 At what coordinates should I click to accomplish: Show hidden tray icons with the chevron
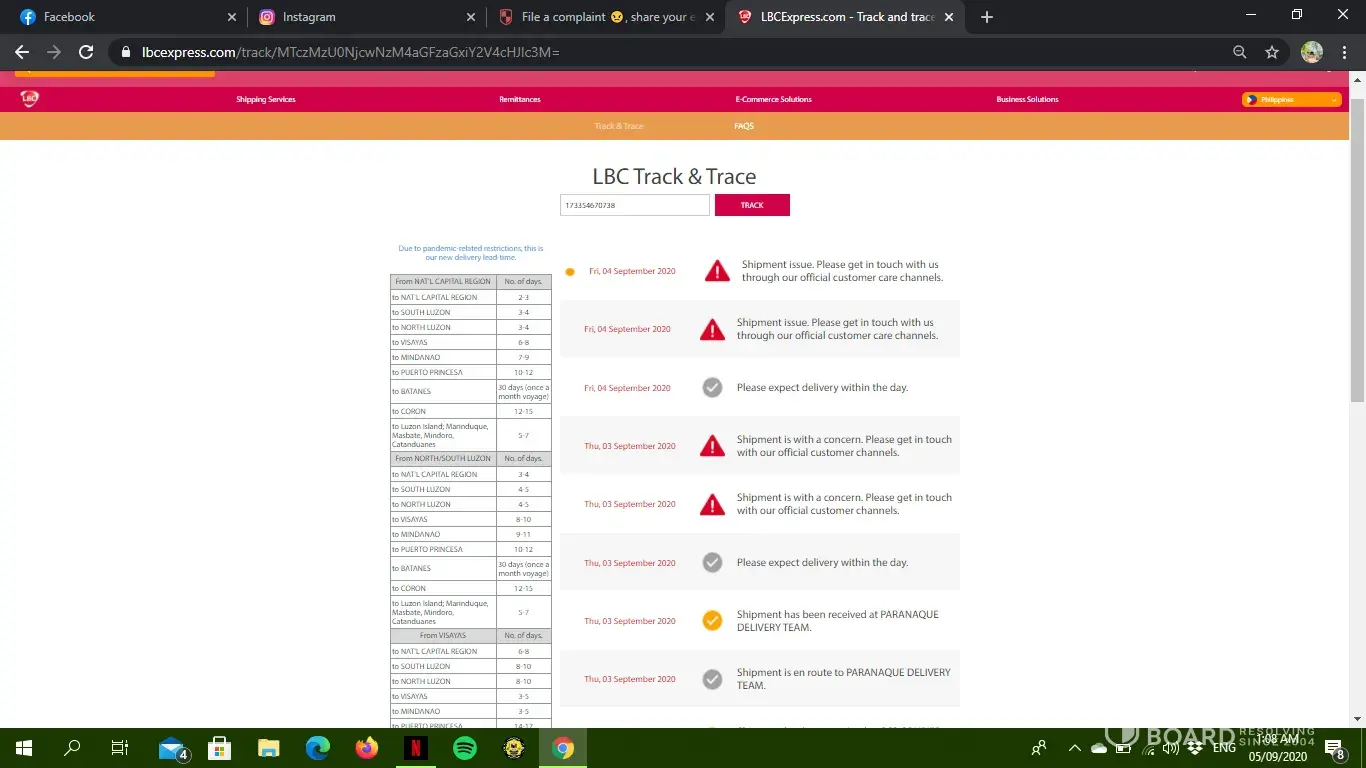click(1075, 748)
